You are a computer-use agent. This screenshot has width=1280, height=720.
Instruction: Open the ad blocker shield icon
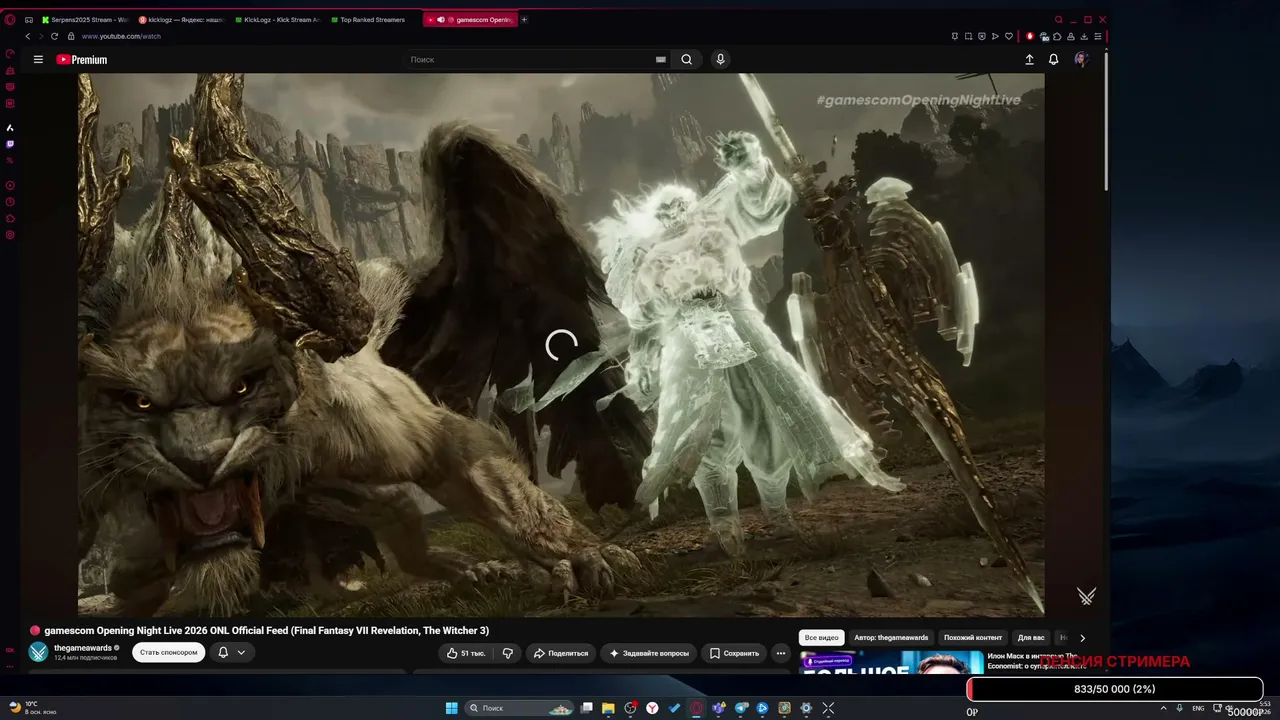982,36
